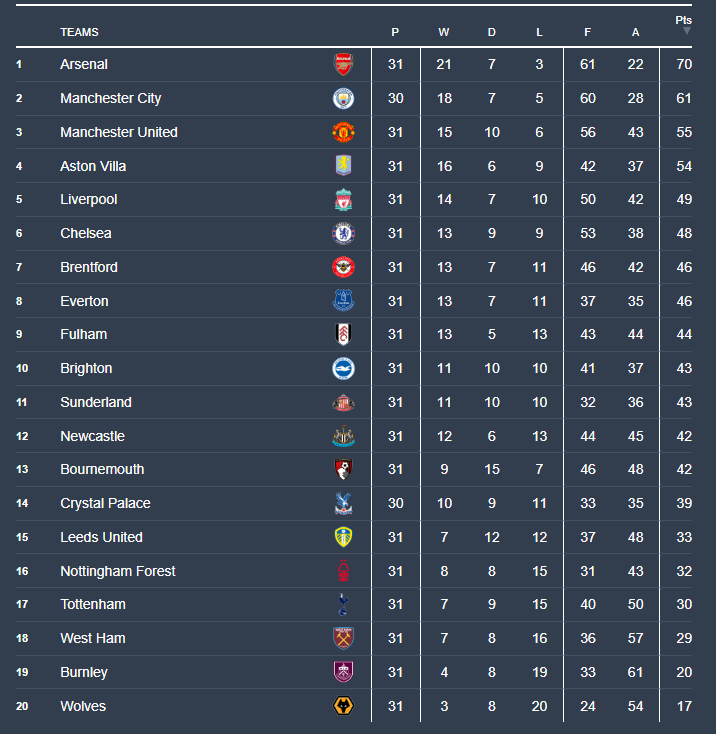The image size is (716, 734).
Task: Click the Tottenham crest icon
Action: [x=343, y=604]
